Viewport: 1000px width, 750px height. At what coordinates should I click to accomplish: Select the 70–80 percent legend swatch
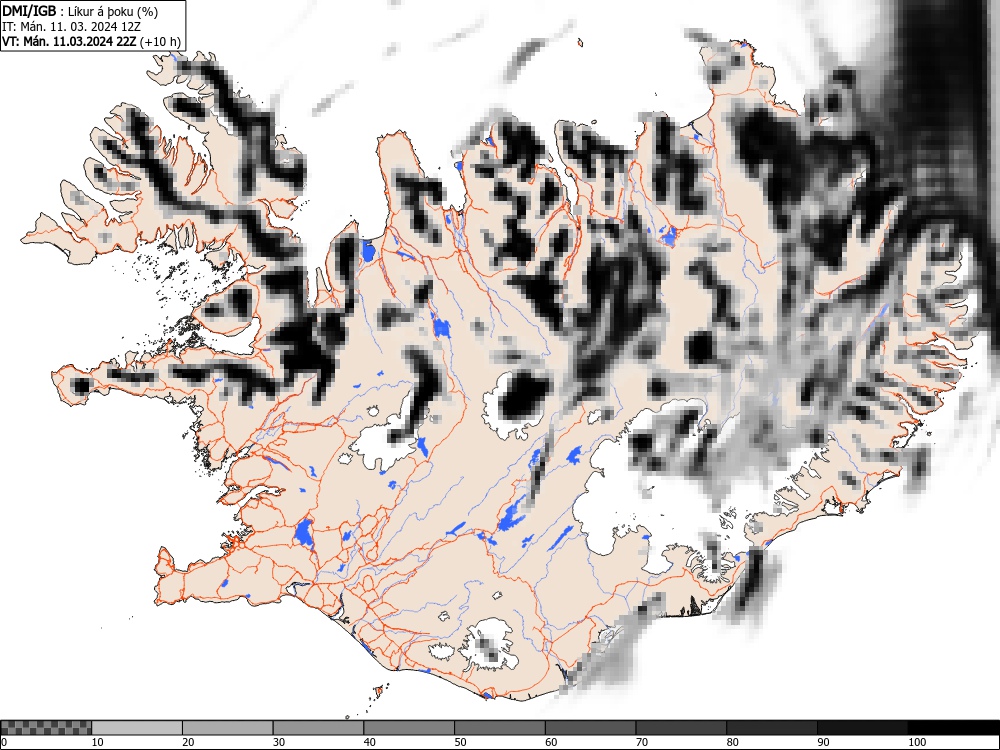tap(680, 728)
